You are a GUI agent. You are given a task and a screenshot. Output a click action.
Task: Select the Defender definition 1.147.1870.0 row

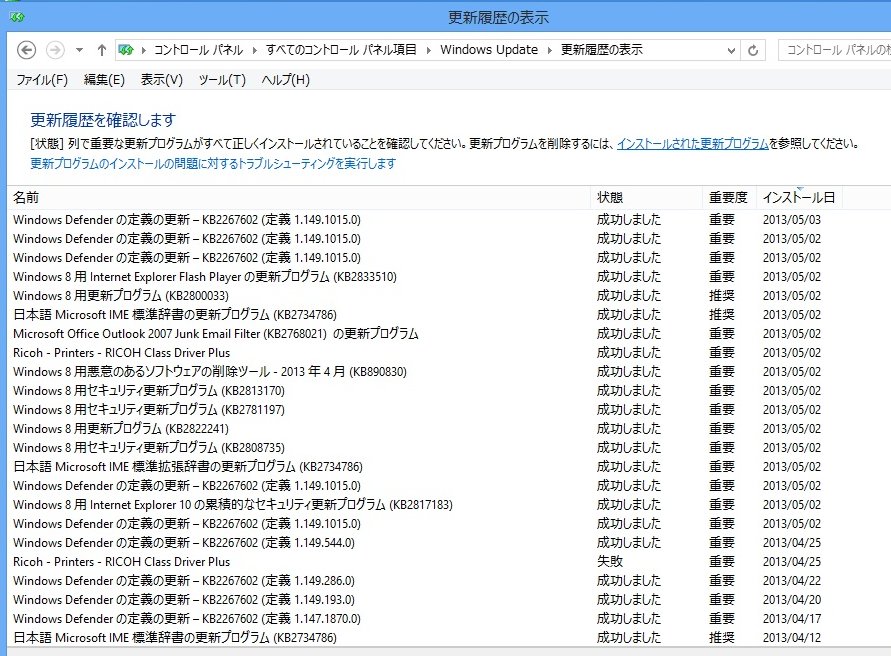pyautogui.click(x=426, y=618)
